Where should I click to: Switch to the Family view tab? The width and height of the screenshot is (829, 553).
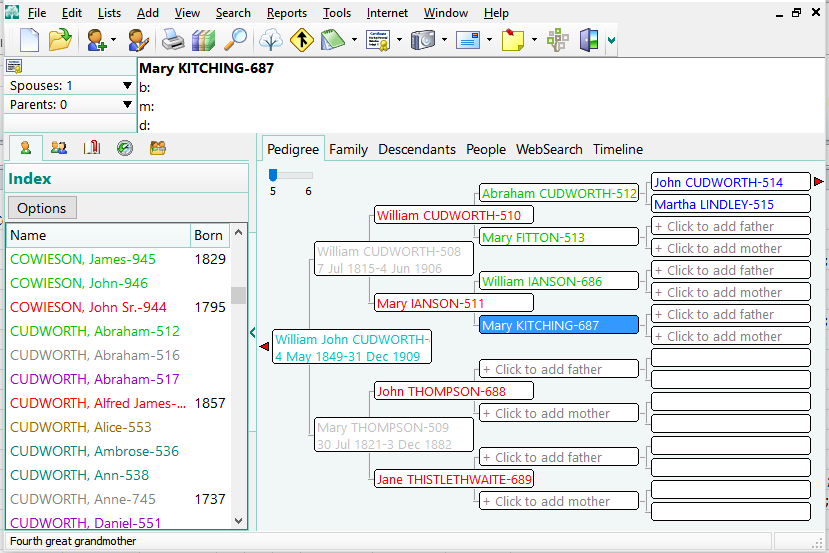[348, 150]
